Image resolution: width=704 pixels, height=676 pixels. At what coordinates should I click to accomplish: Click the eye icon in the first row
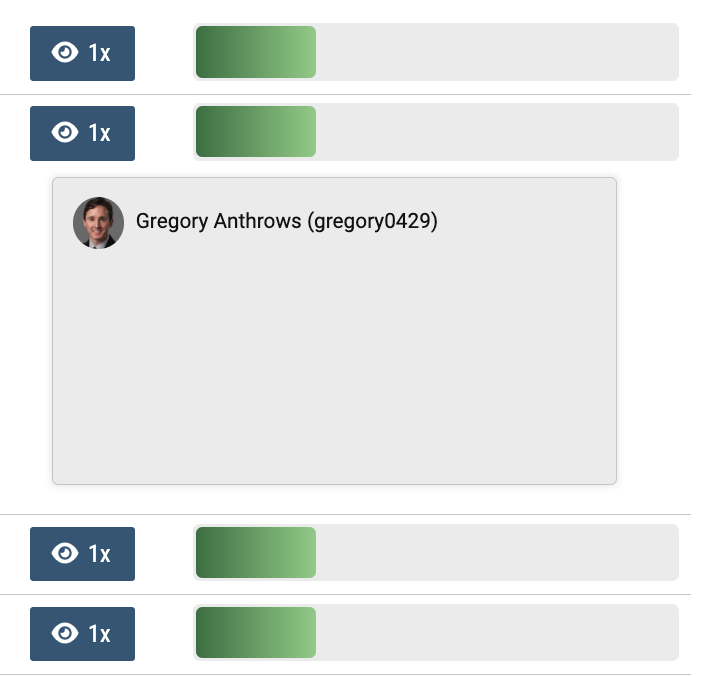click(65, 53)
